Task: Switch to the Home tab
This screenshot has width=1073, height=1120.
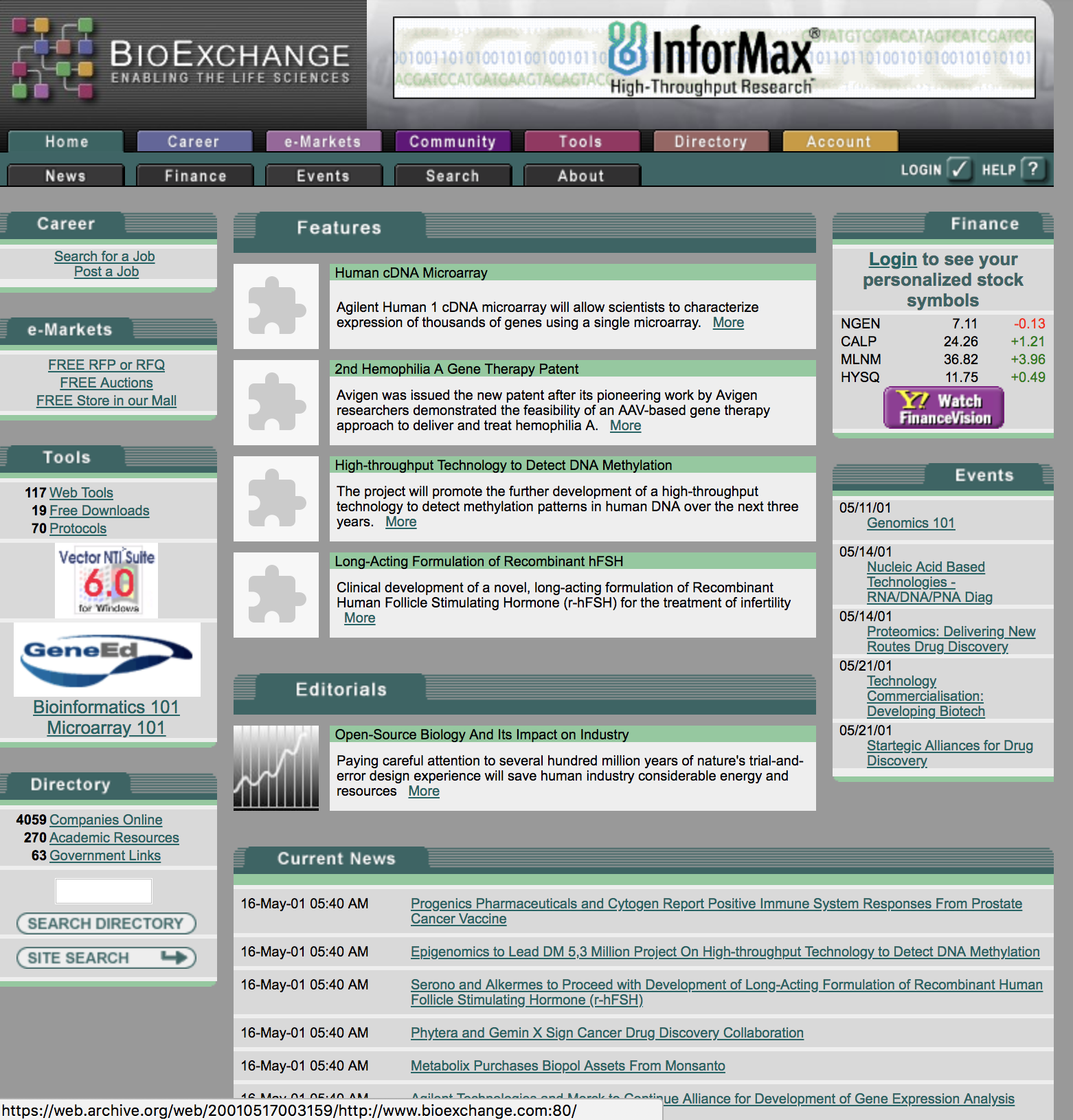Action: pyautogui.click(x=66, y=142)
